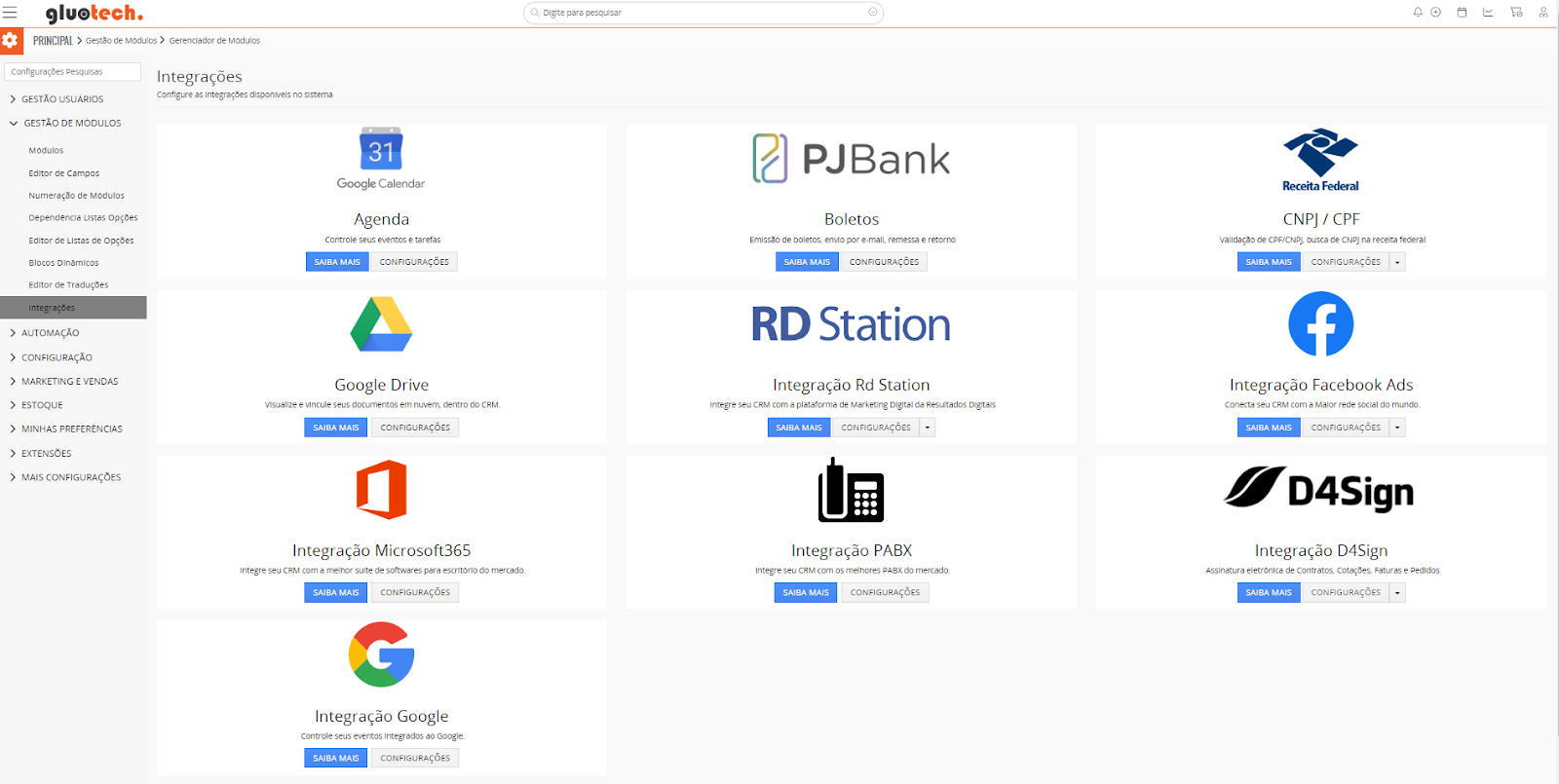Click Saiba Mais for Integração Microsoft365

336,592
